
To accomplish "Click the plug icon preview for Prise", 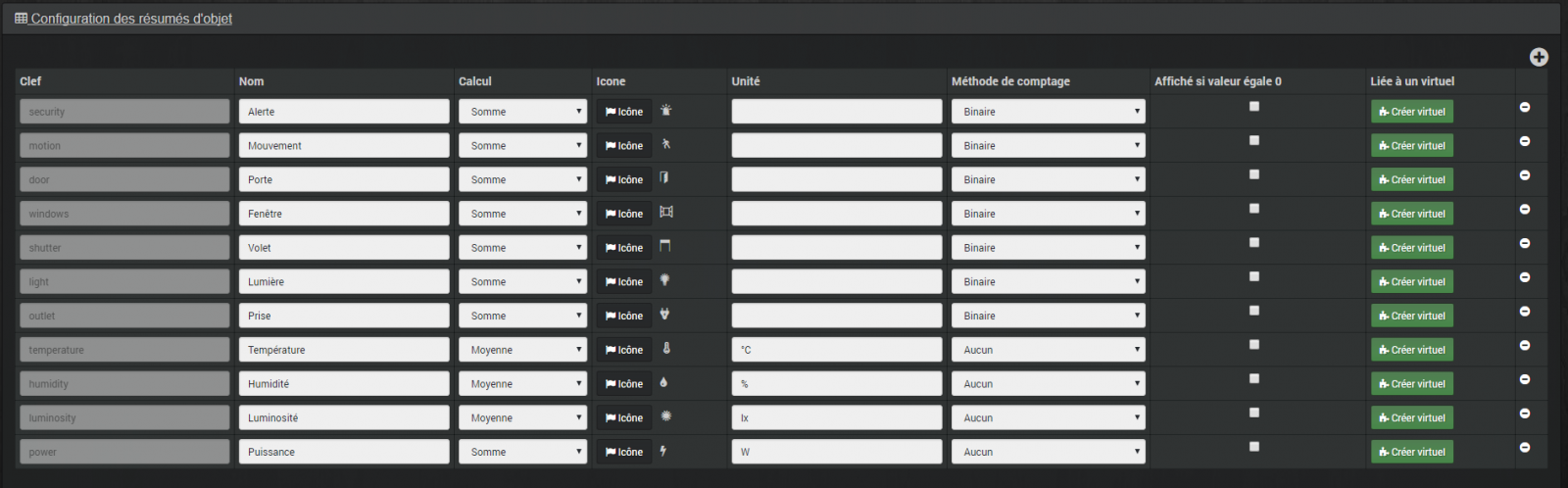I will [x=665, y=315].
